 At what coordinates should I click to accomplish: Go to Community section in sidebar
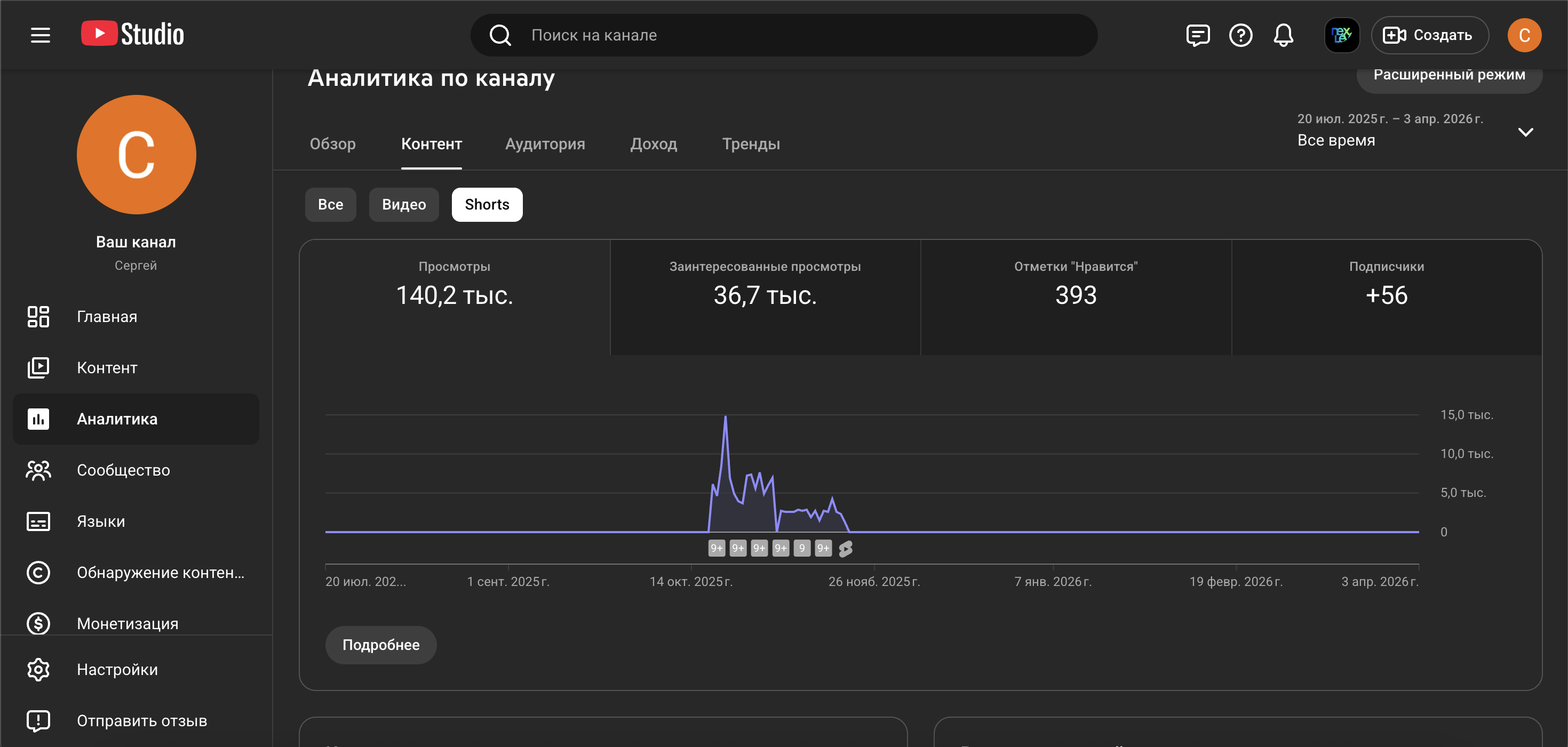tap(123, 470)
